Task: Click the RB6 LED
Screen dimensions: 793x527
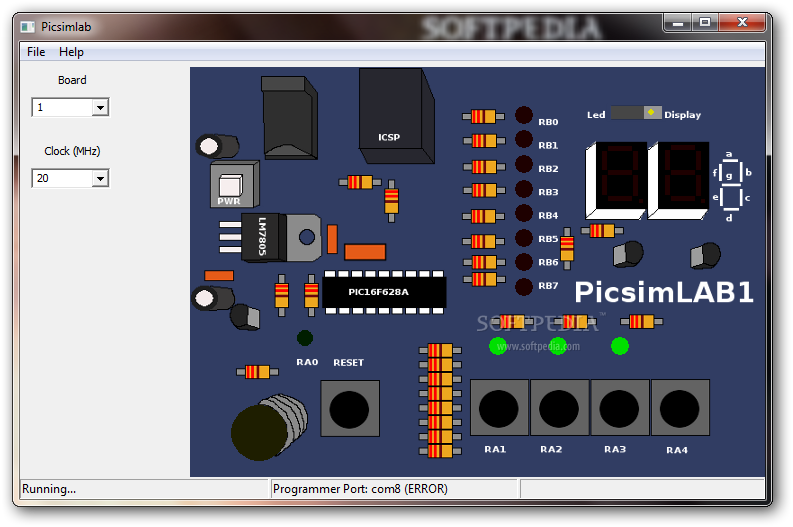Action: pyautogui.click(x=523, y=261)
